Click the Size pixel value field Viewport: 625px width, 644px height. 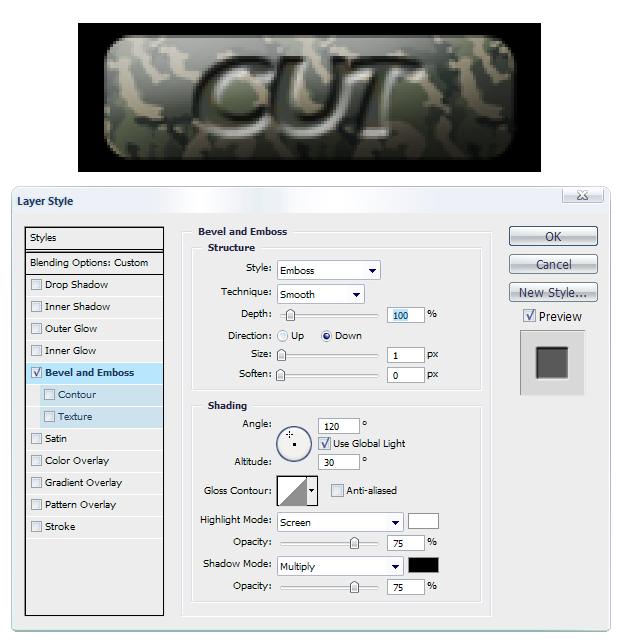(x=405, y=355)
